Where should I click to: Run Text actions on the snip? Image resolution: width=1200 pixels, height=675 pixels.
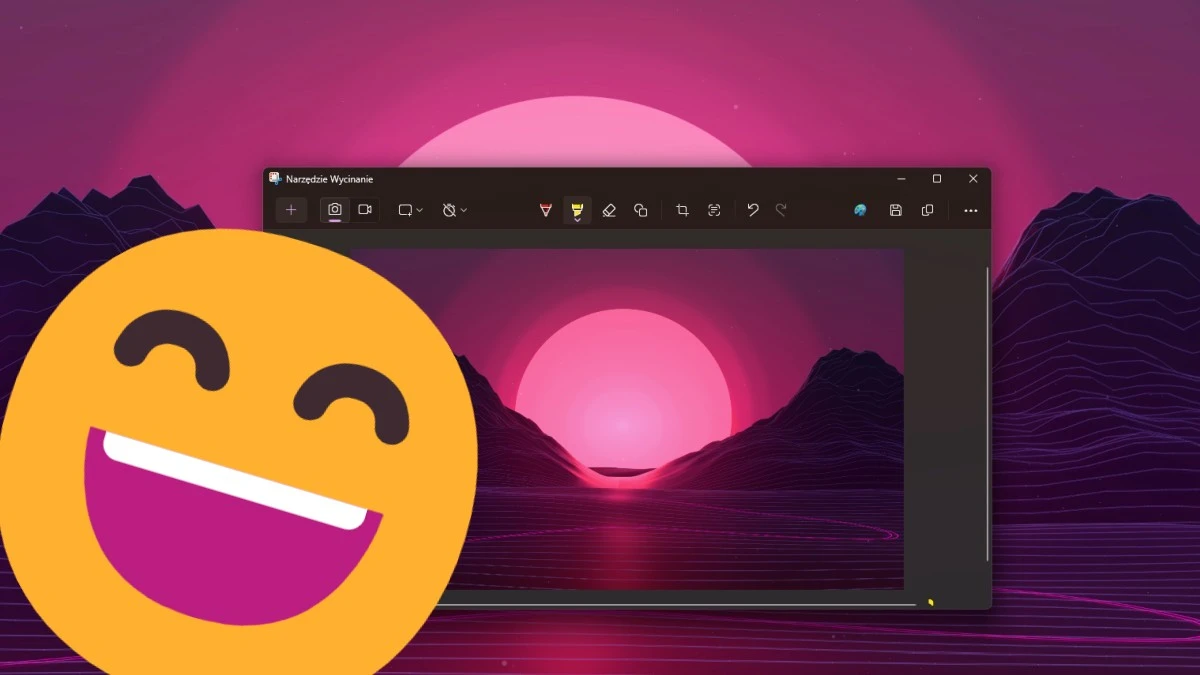click(x=714, y=210)
